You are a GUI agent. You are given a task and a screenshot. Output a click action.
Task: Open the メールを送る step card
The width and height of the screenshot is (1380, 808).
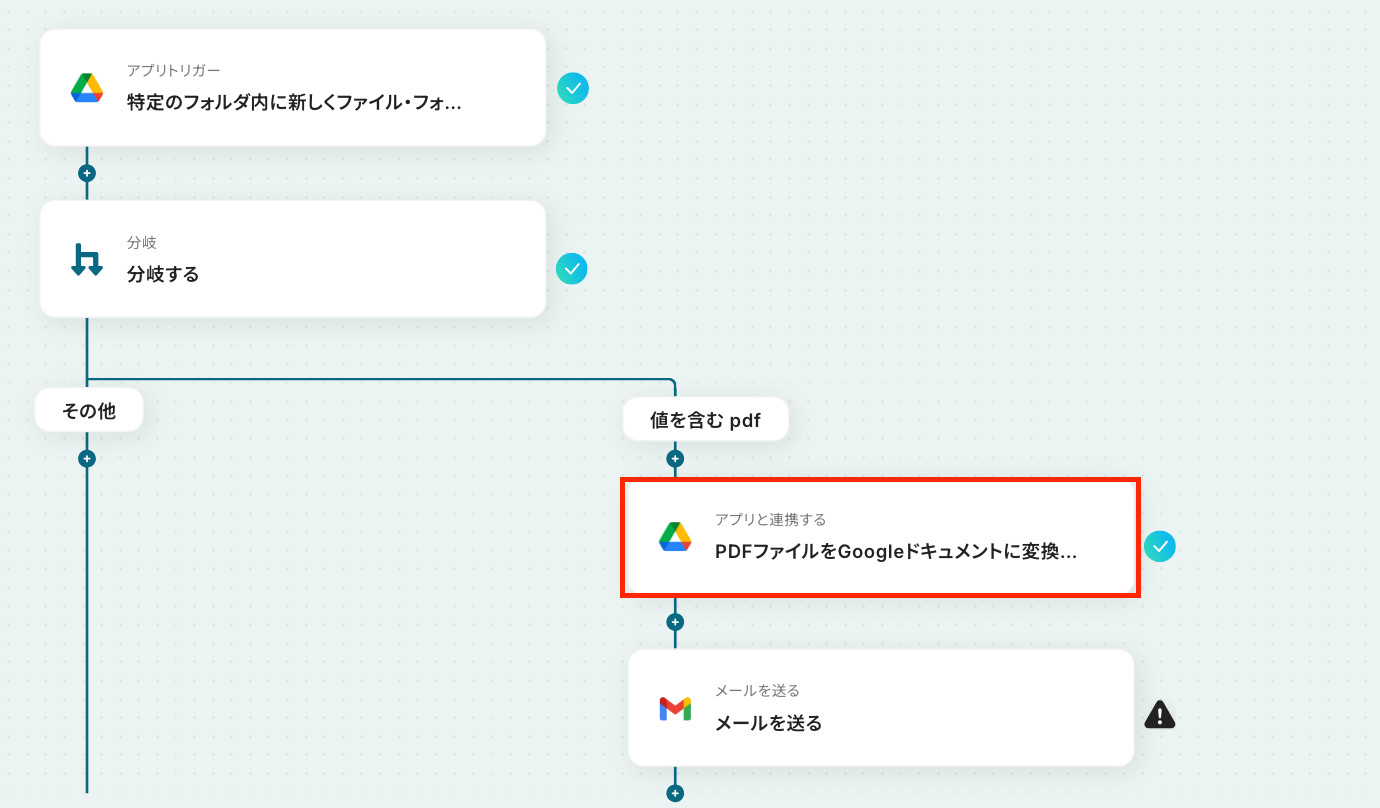point(881,708)
